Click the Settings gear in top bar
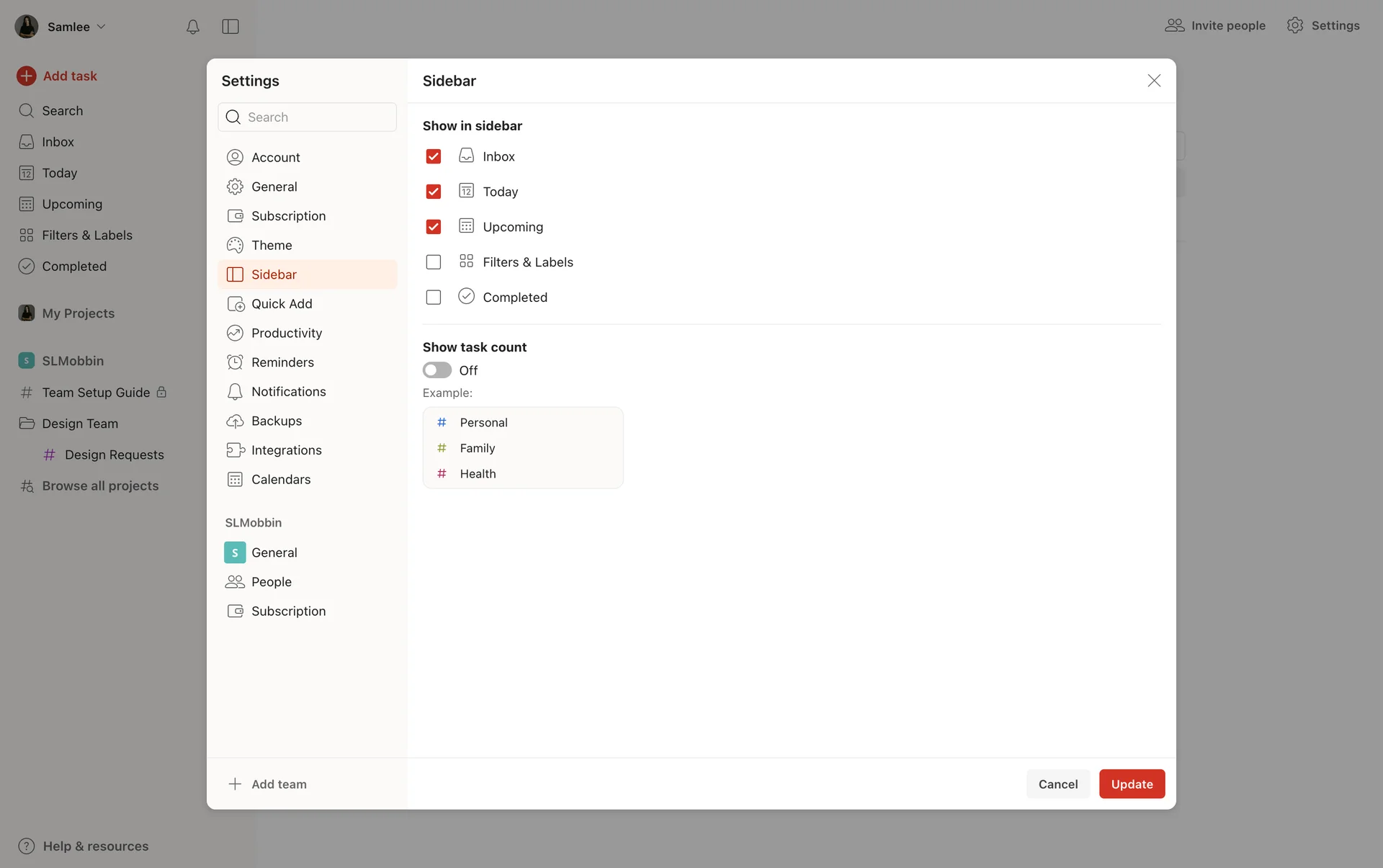This screenshot has width=1383, height=868. [x=1295, y=25]
